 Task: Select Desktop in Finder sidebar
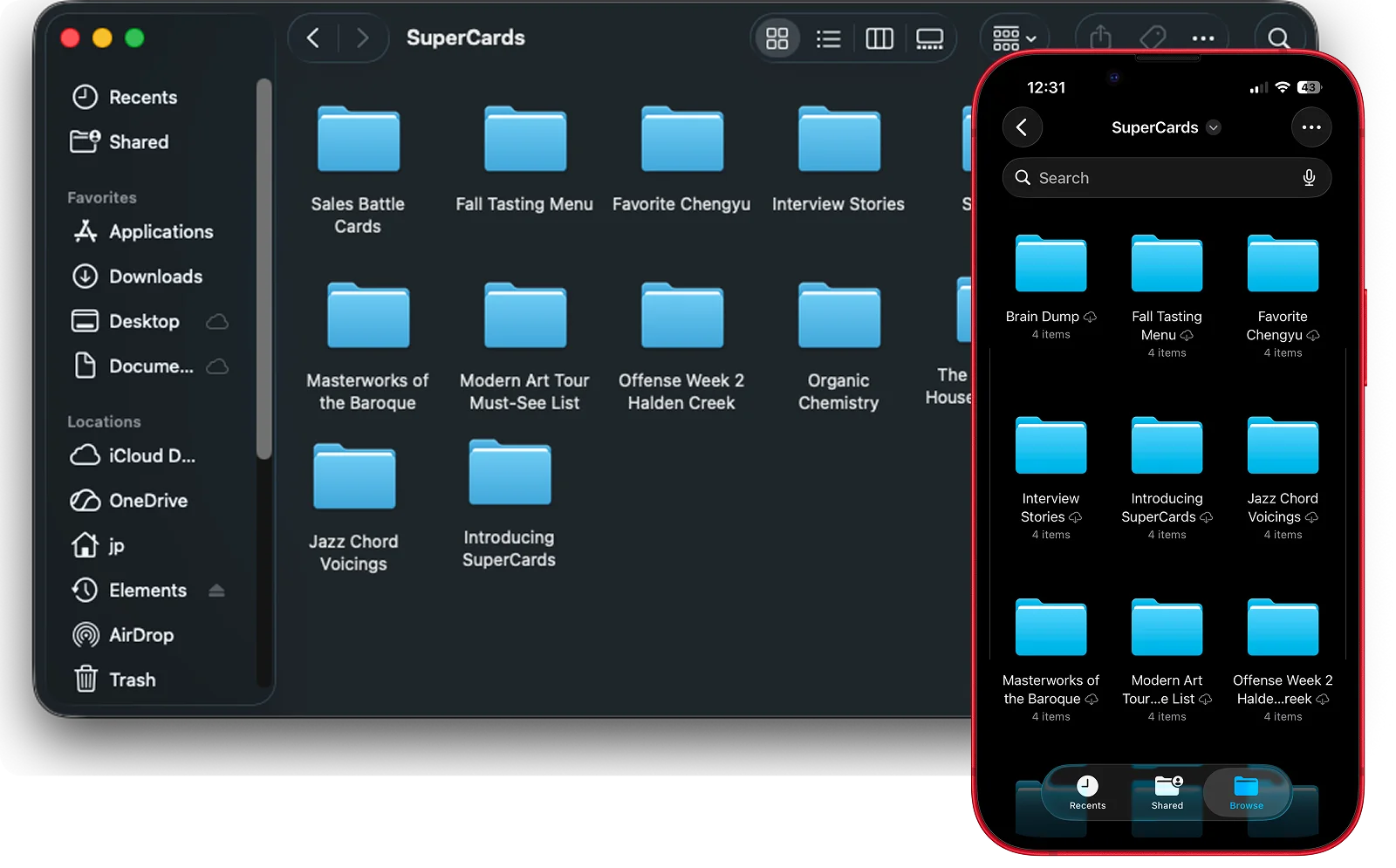coord(125,321)
